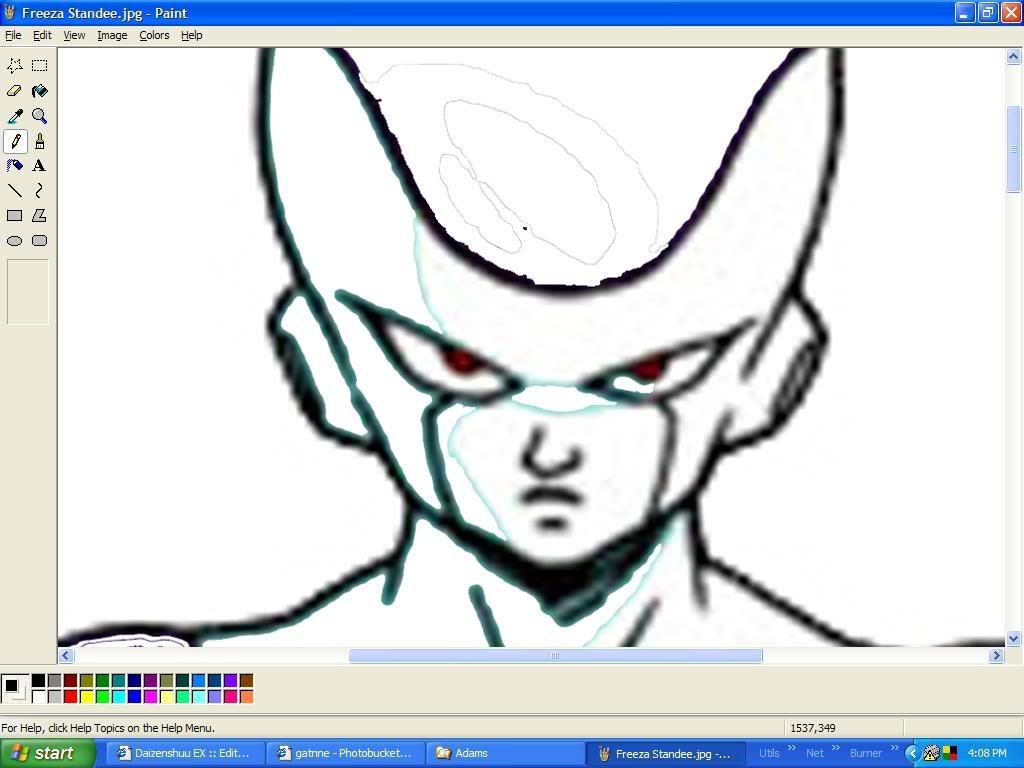Pick the Rectangle shape tool
This screenshot has height=768, width=1024.
[x=14, y=216]
